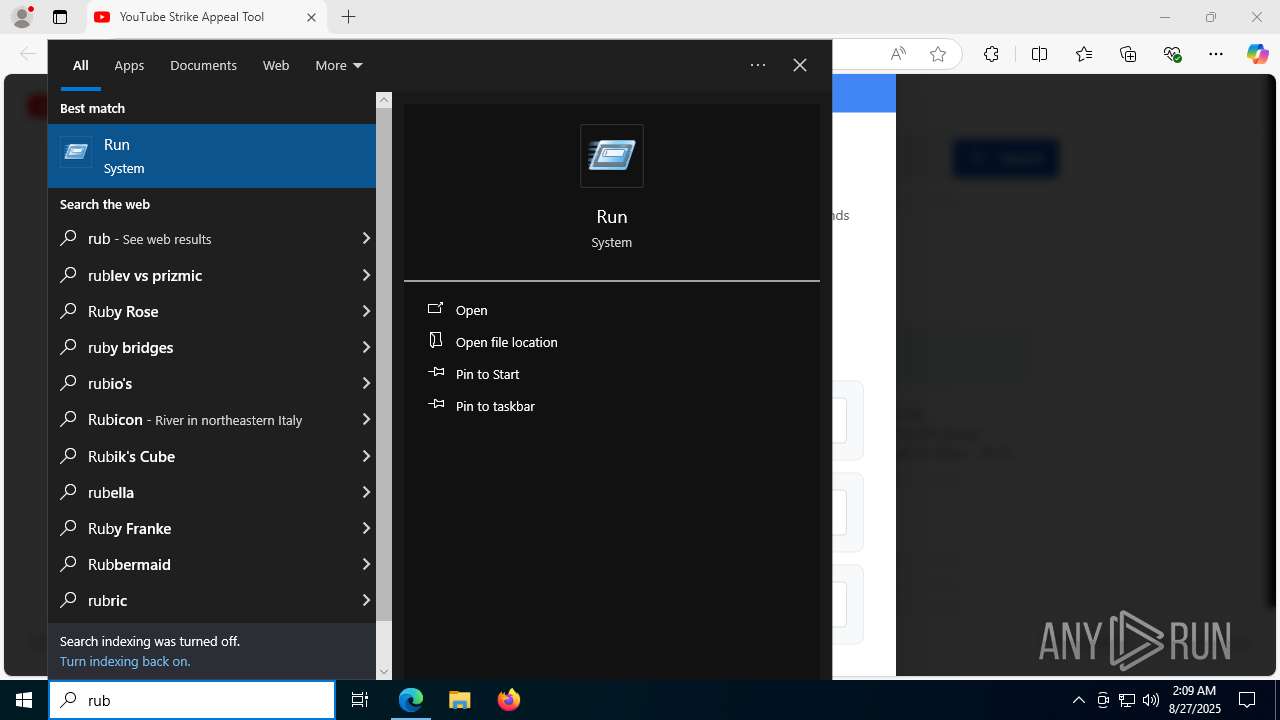Close the YouTube Strike Appeal Tool tab
Viewport: 1280px width, 720px height.
tap(311, 17)
